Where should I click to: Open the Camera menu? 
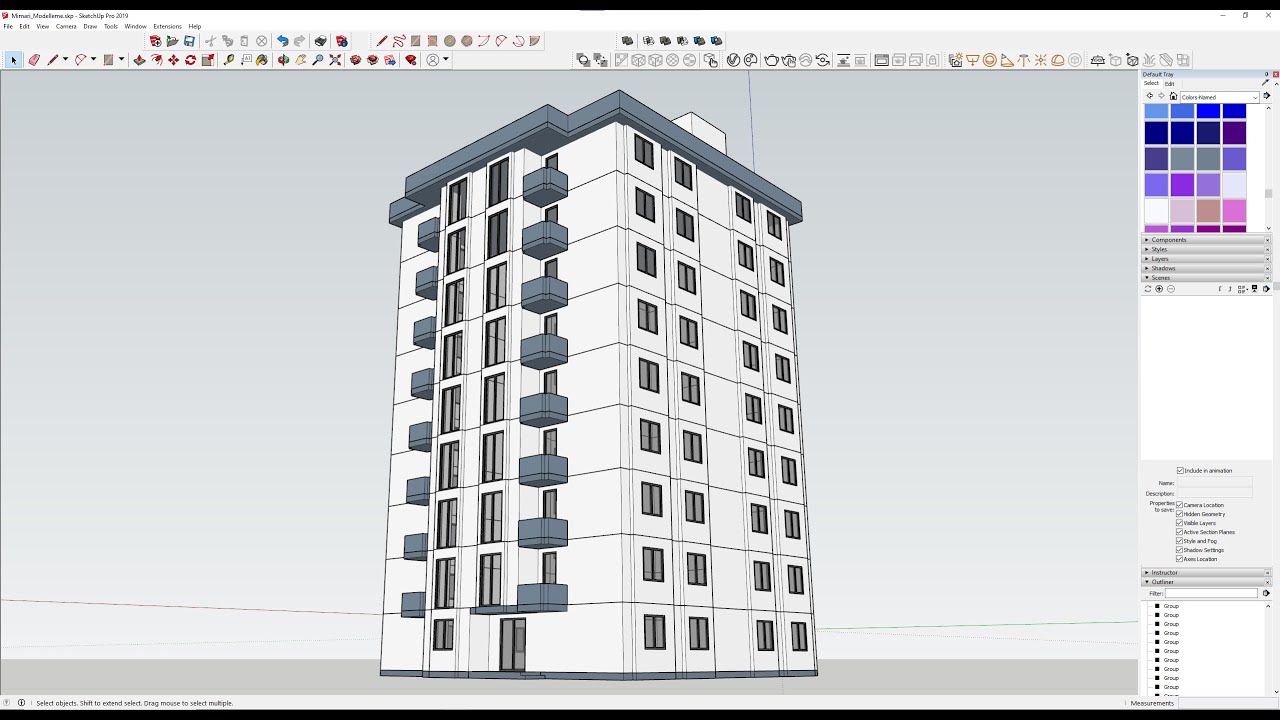66,26
